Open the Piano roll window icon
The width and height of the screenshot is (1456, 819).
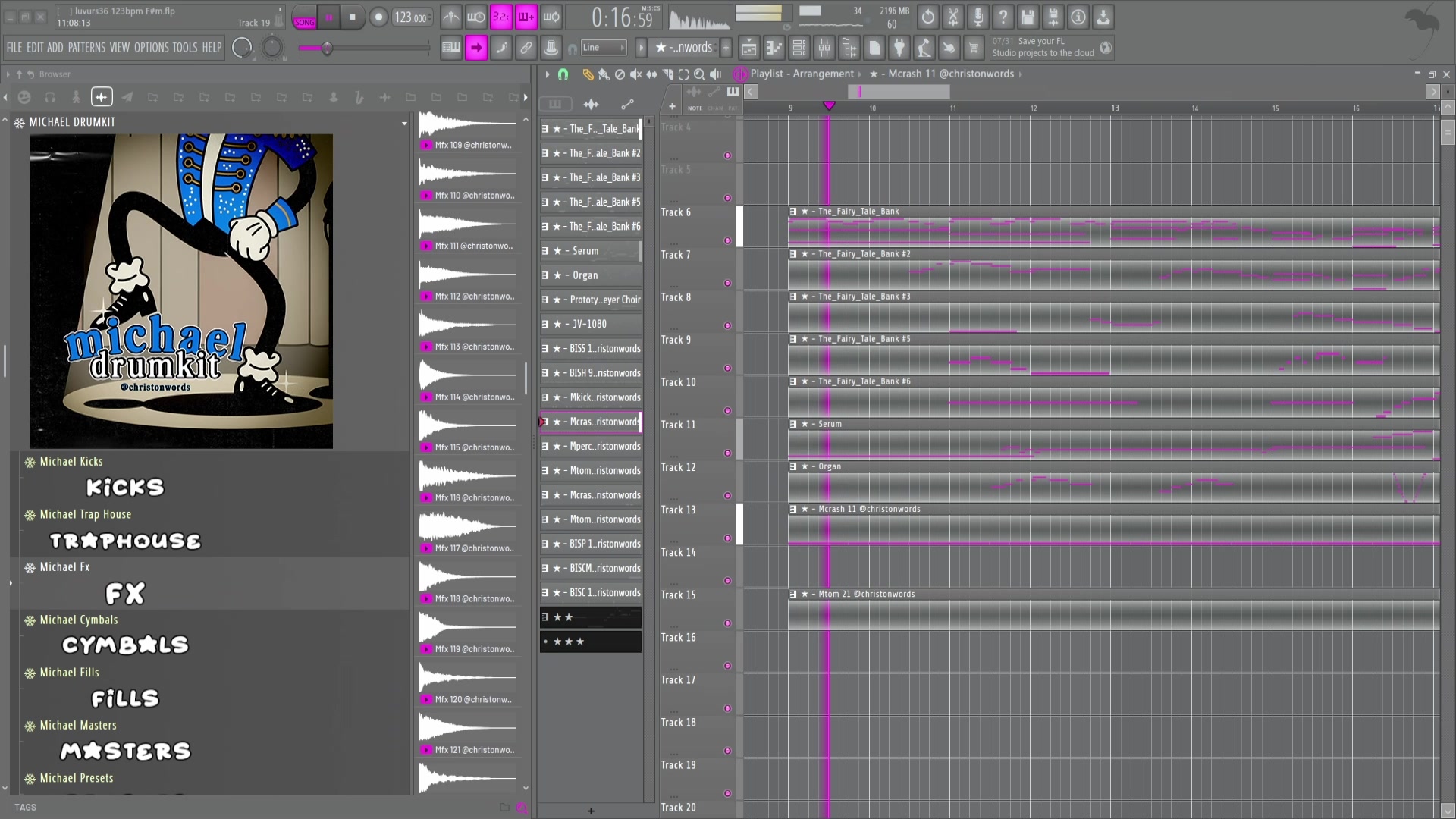pos(773,49)
